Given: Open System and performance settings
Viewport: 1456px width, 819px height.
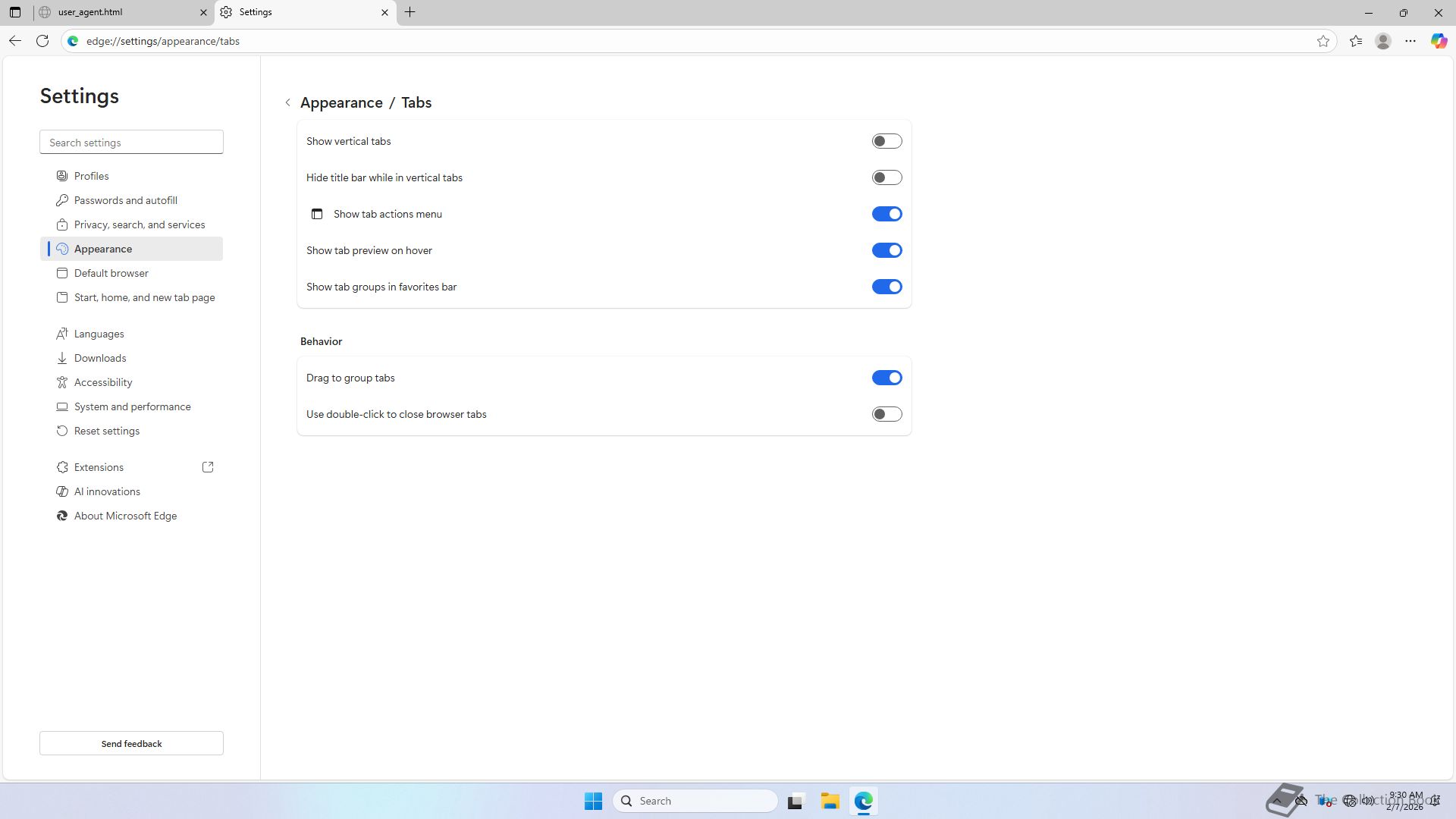Looking at the screenshot, I should click(132, 406).
